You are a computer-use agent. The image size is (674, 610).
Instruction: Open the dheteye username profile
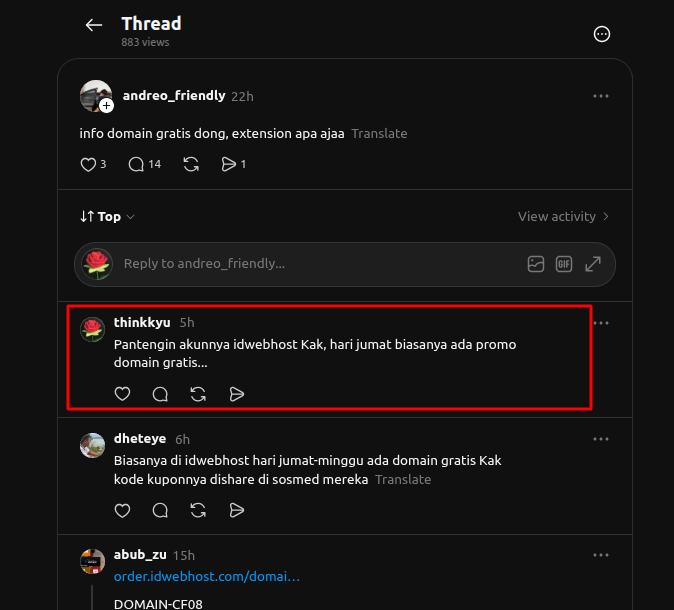tap(140, 438)
